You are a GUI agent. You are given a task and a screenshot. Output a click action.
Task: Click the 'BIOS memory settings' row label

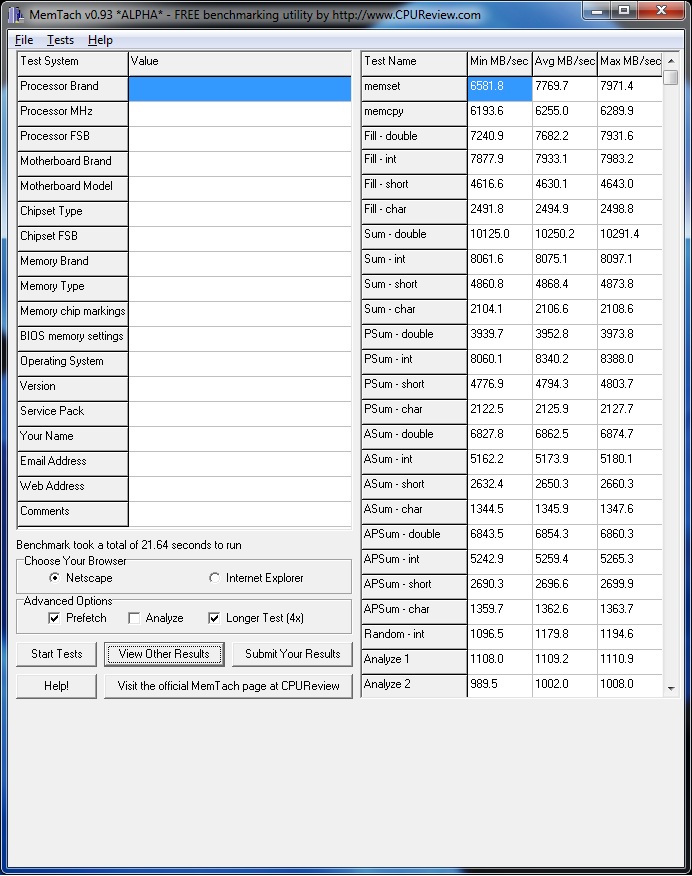pyautogui.click(x=73, y=339)
